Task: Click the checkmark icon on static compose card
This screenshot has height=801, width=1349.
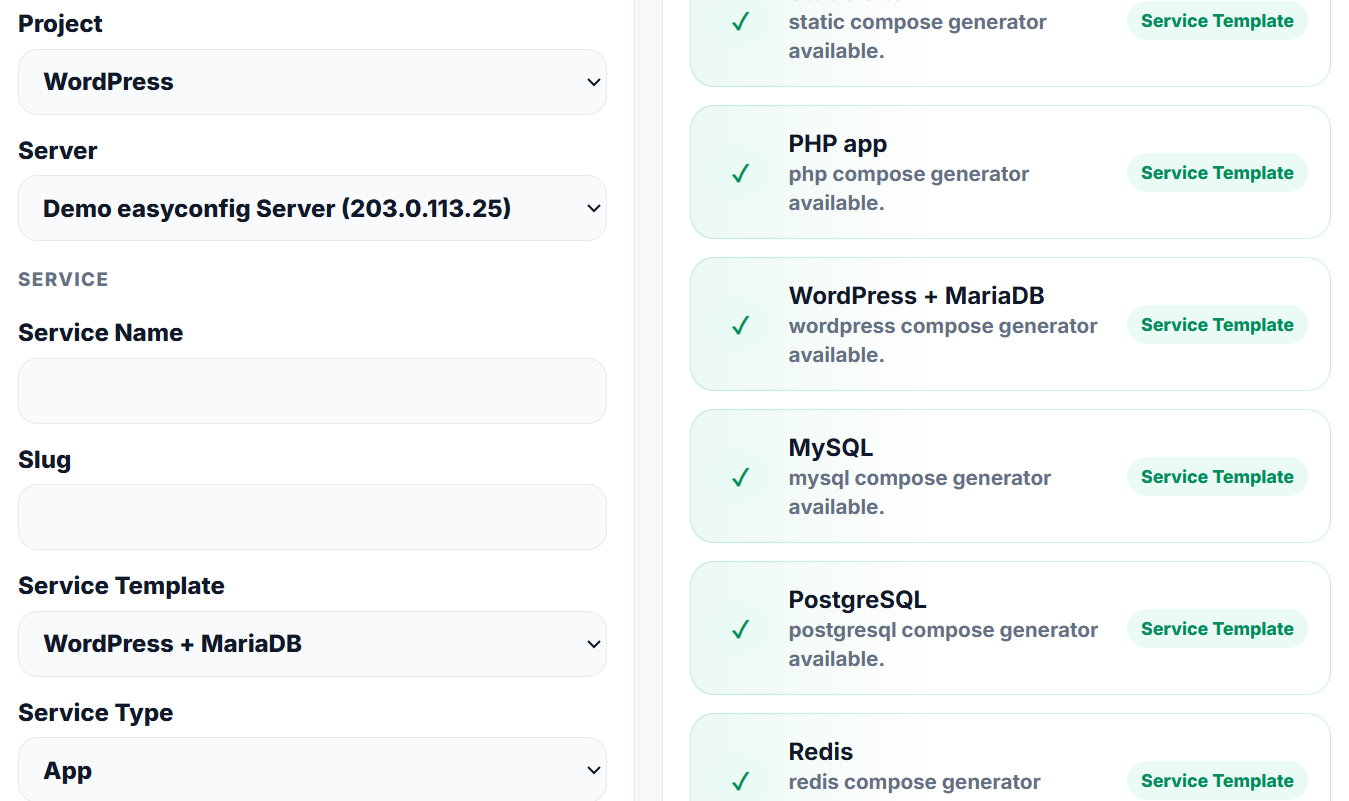Action: tap(741, 21)
